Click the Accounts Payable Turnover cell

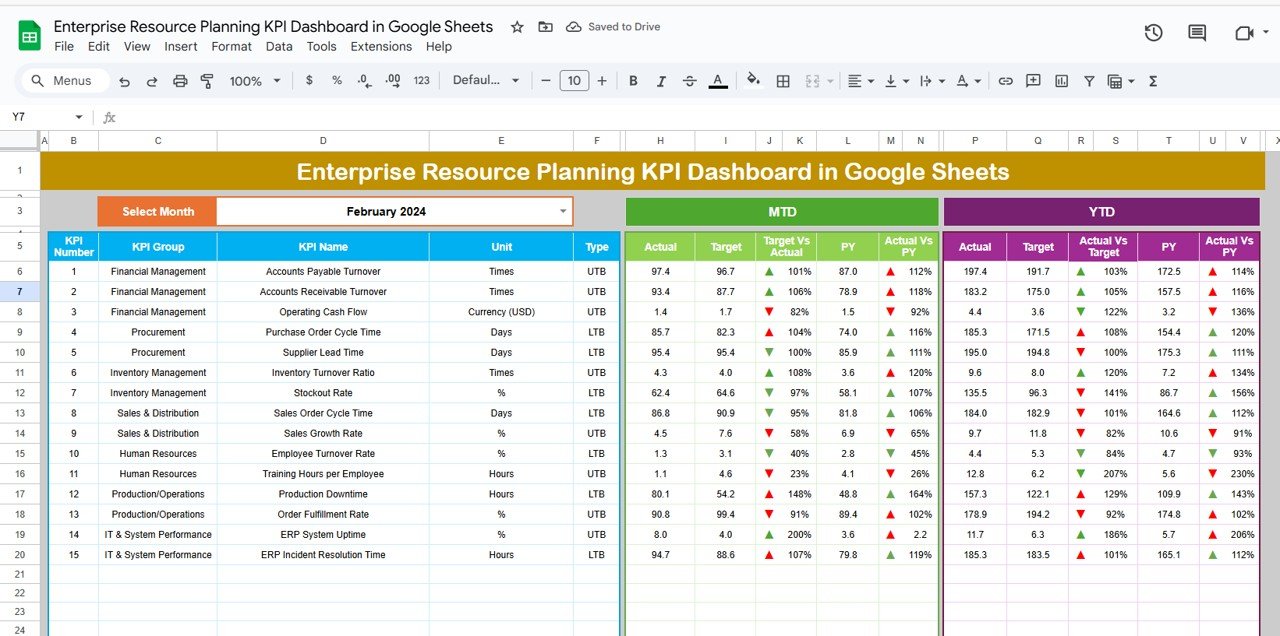pyautogui.click(x=323, y=272)
